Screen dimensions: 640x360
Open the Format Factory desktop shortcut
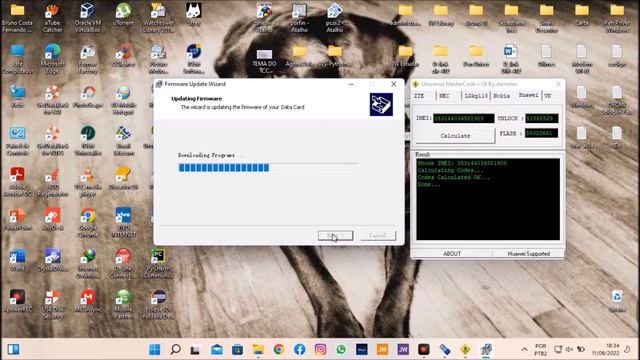pyautogui.click(x=88, y=59)
